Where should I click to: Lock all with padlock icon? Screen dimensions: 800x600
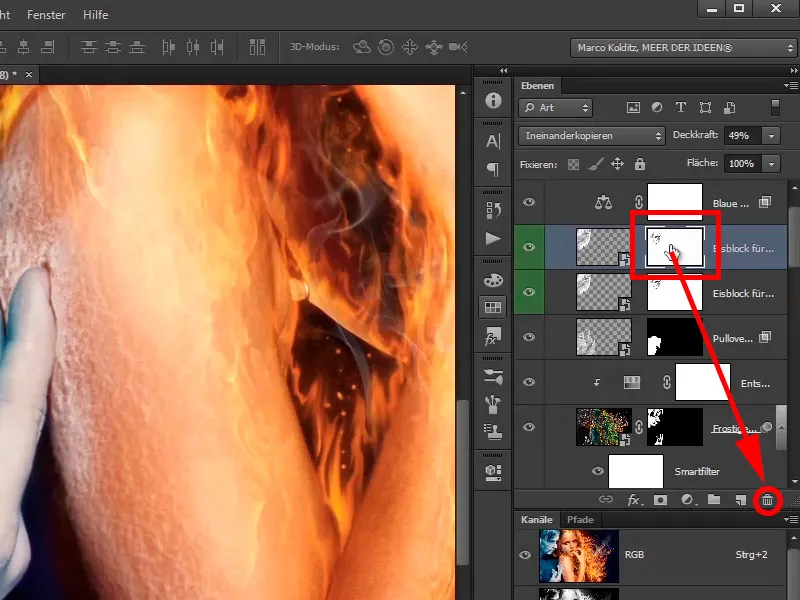coord(640,164)
